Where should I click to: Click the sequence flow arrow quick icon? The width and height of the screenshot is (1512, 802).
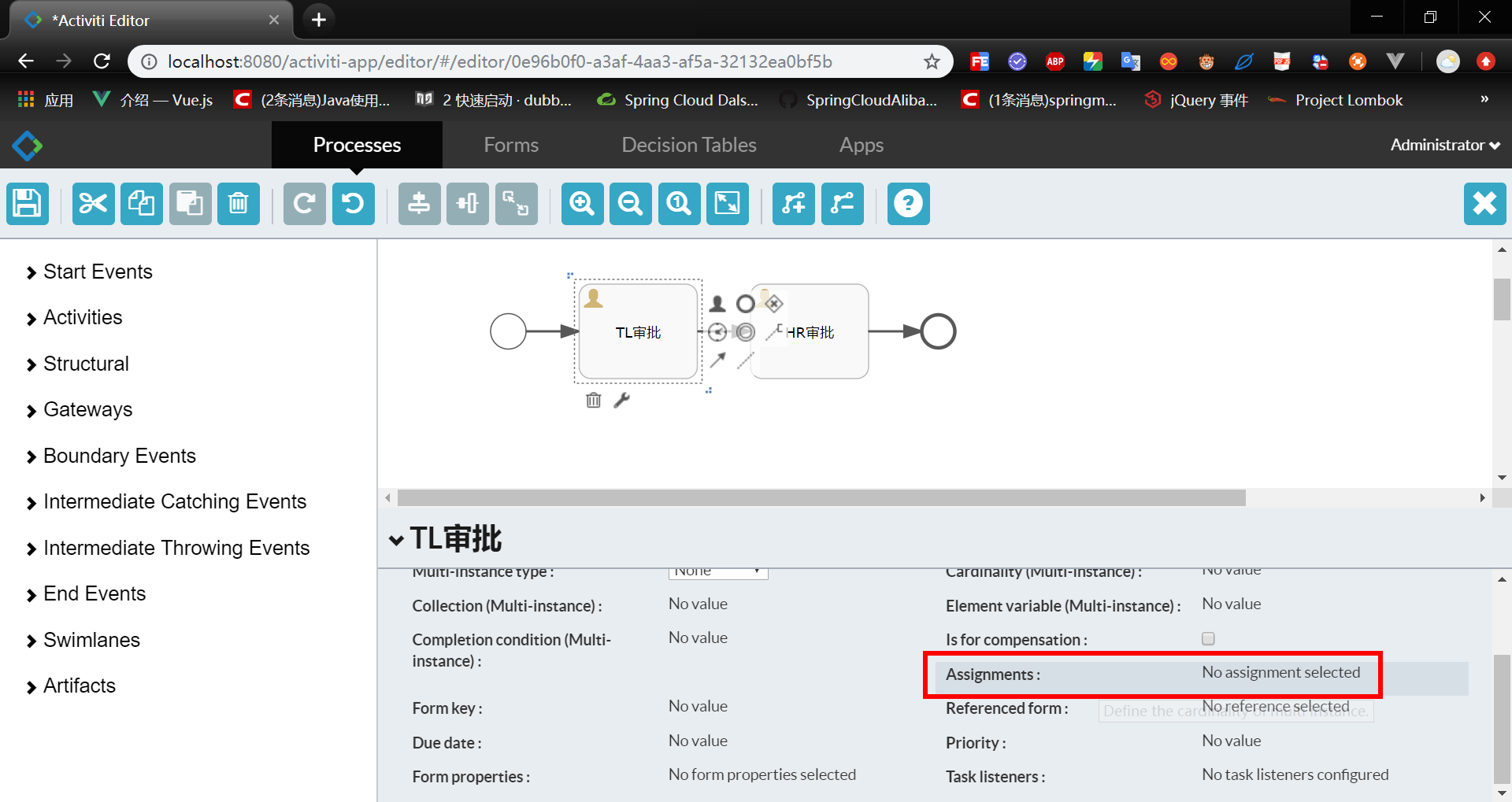pos(717,360)
